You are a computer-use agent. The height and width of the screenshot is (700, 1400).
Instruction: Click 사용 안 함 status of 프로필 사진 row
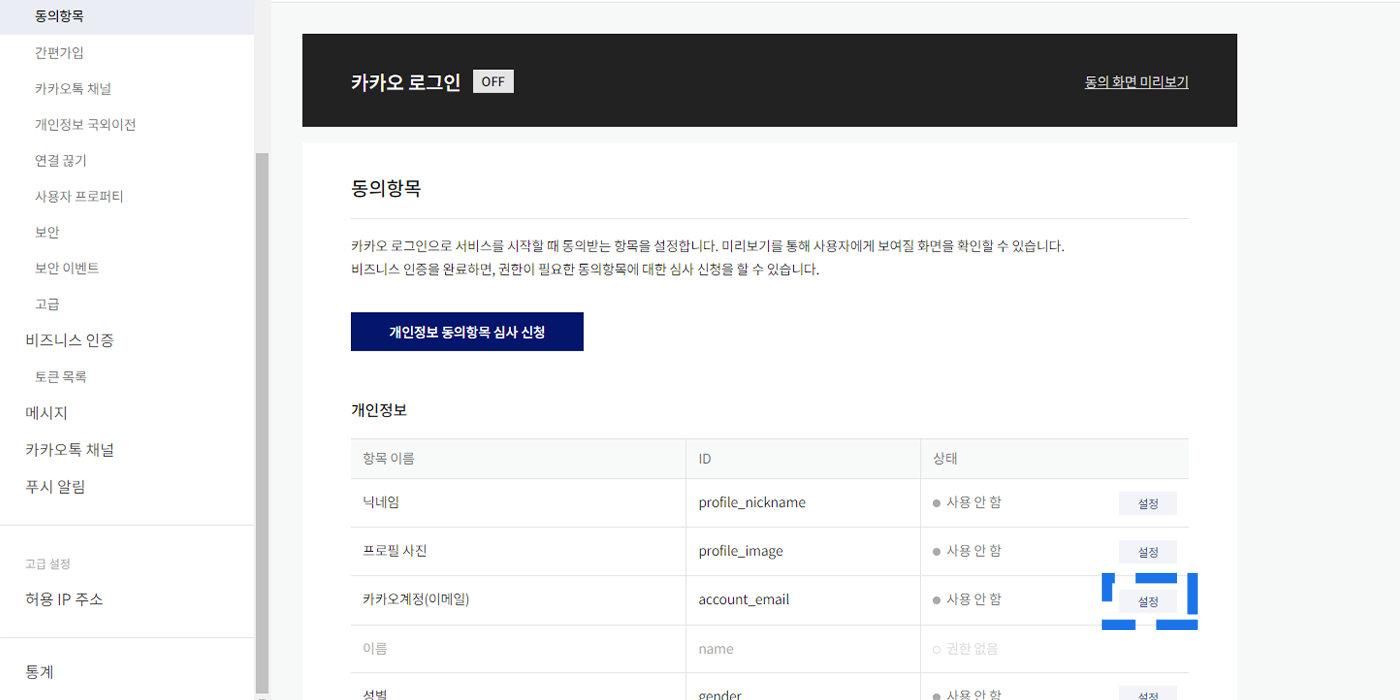[x=967, y=551]
